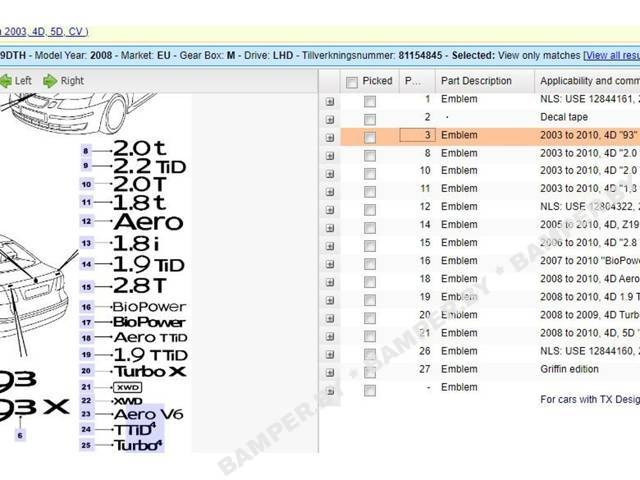Expand the last unnumbered Emblem row
640x480 pixels.
point(330,391)
